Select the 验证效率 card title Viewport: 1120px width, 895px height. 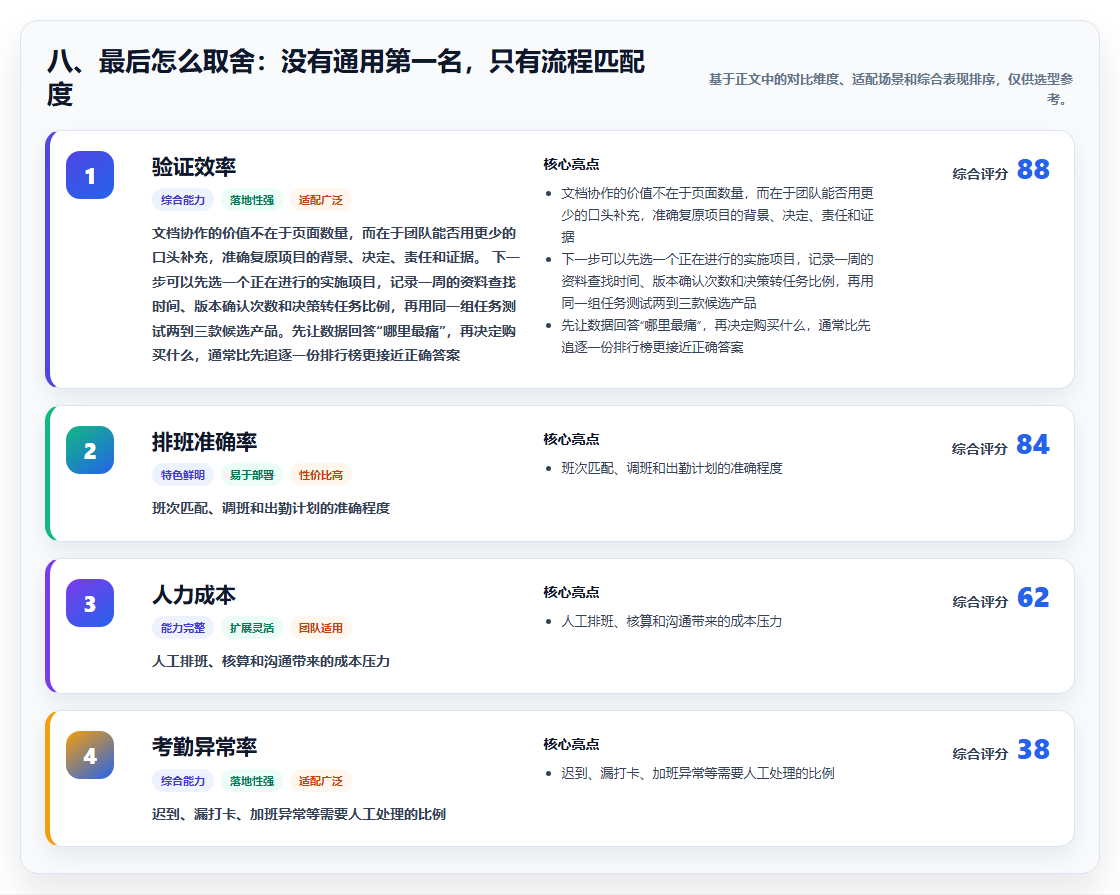click(194, 166)
